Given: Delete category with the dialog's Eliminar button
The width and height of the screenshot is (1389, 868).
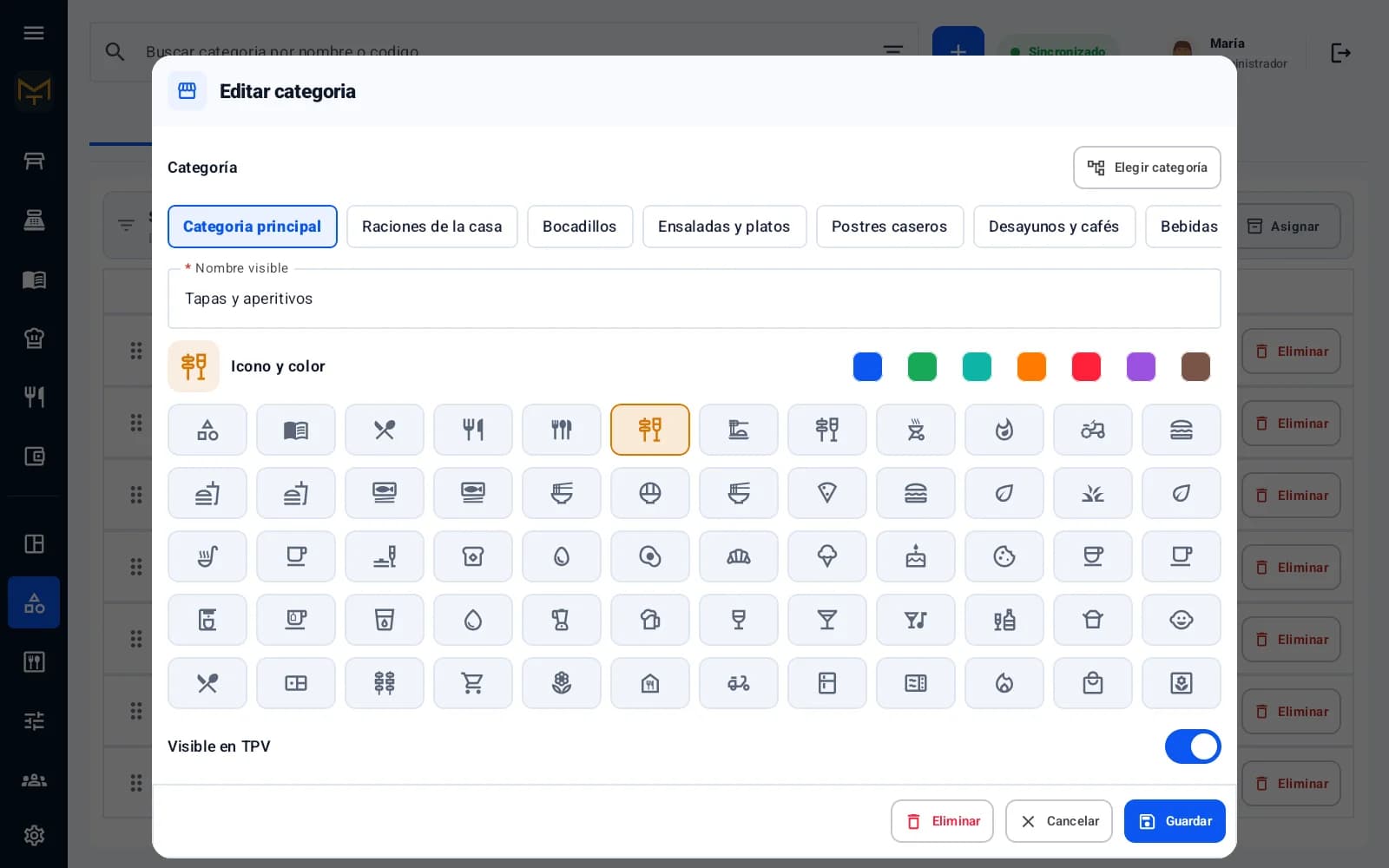Looking at the screenshot, I should [942, 821].
